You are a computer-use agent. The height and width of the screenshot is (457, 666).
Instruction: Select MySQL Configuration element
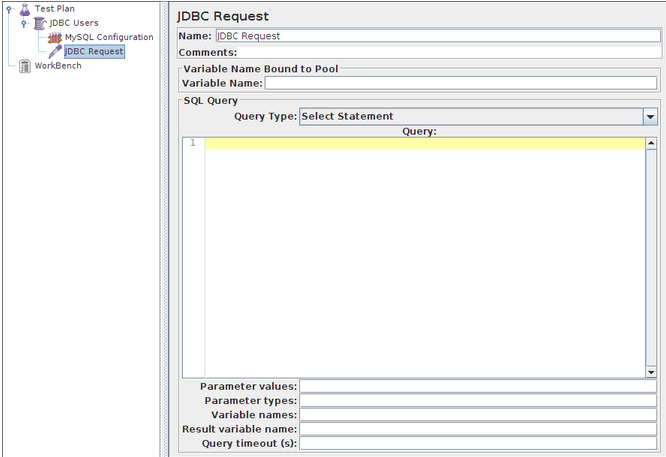(x=109, y=37)
